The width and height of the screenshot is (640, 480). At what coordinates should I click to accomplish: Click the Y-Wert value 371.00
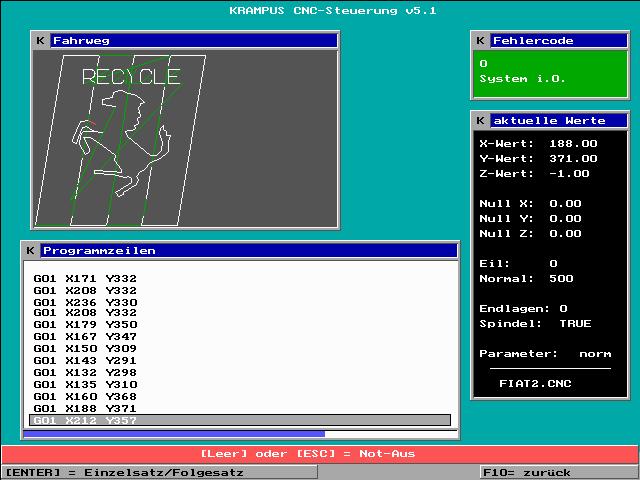tap(573, 159)
